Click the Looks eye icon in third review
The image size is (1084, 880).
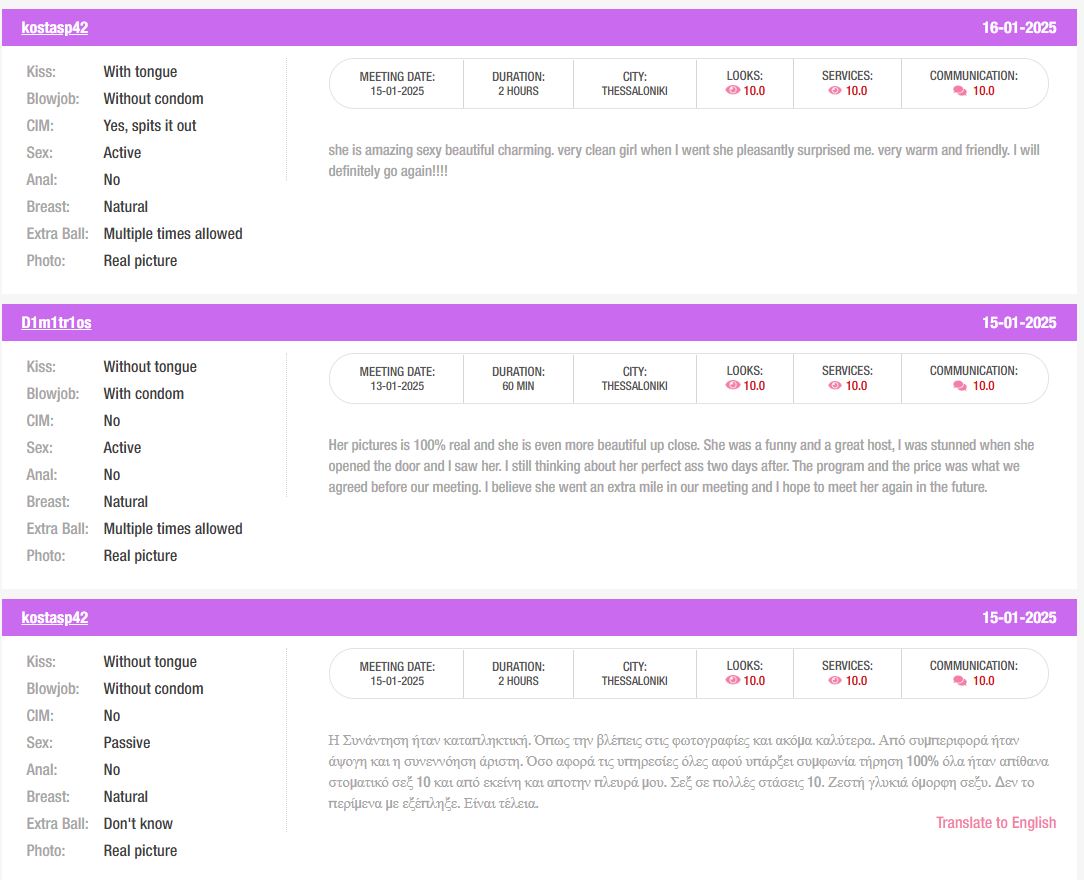[733, 680]
